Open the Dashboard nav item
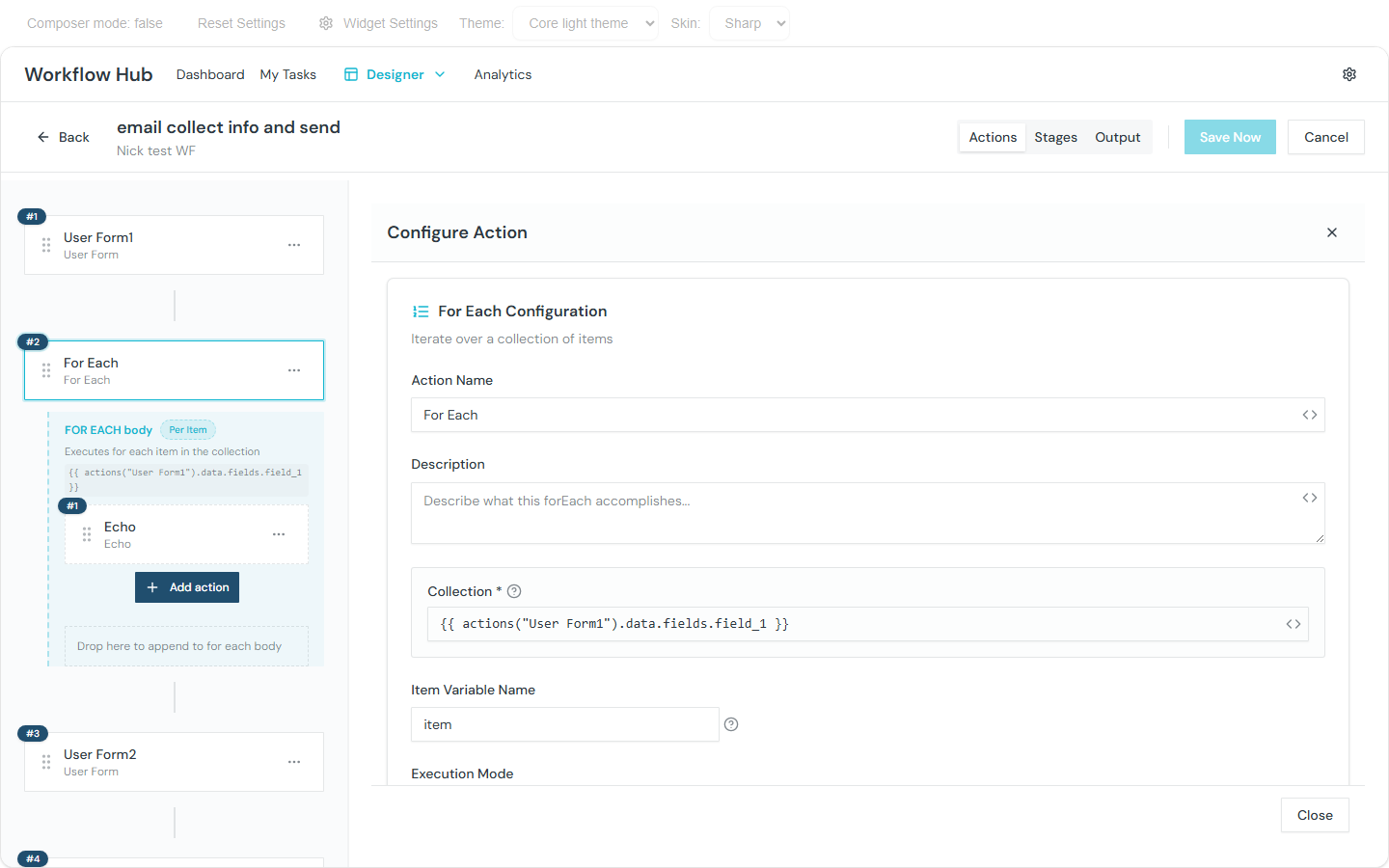 coord(210,74)
